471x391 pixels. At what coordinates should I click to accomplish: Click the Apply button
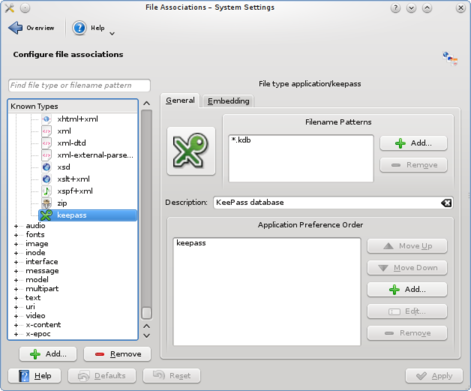(x=434, y=376)
